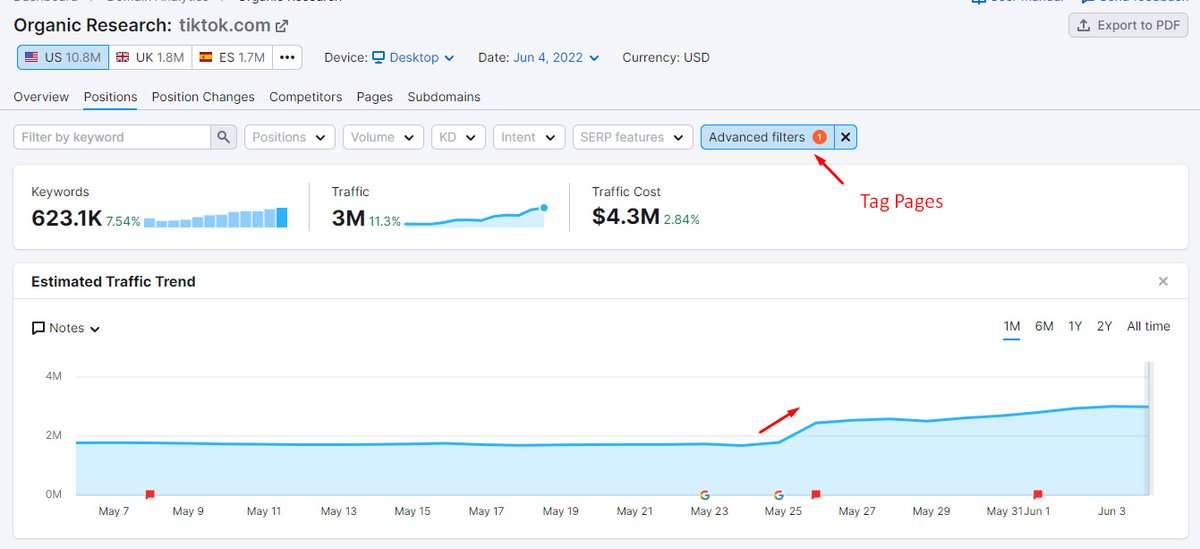Click the red flag note near Jun 1

click(x=1038, y=494)
